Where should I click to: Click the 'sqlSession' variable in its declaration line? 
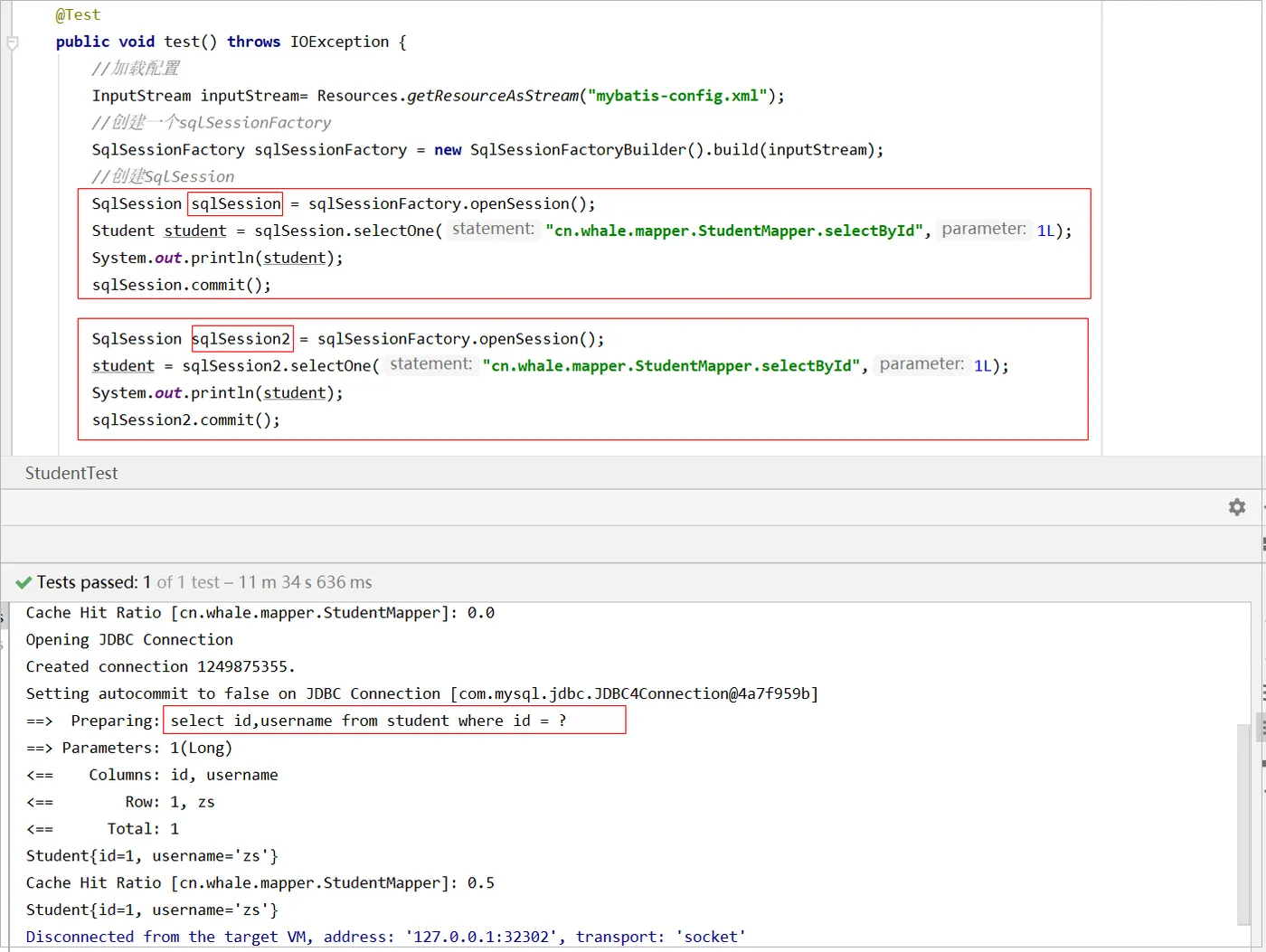235,203
